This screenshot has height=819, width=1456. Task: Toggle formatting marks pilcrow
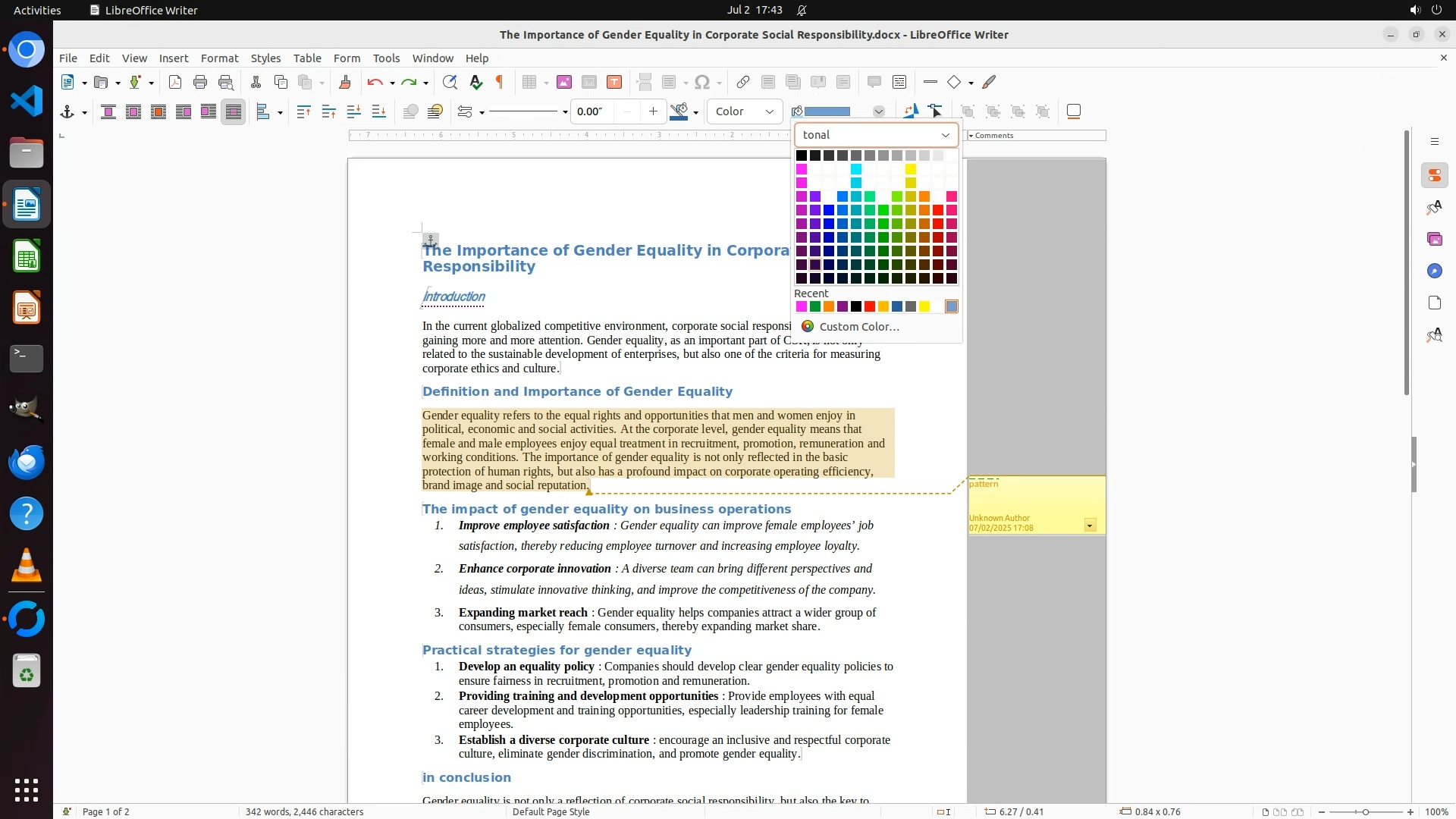point(500,82)
